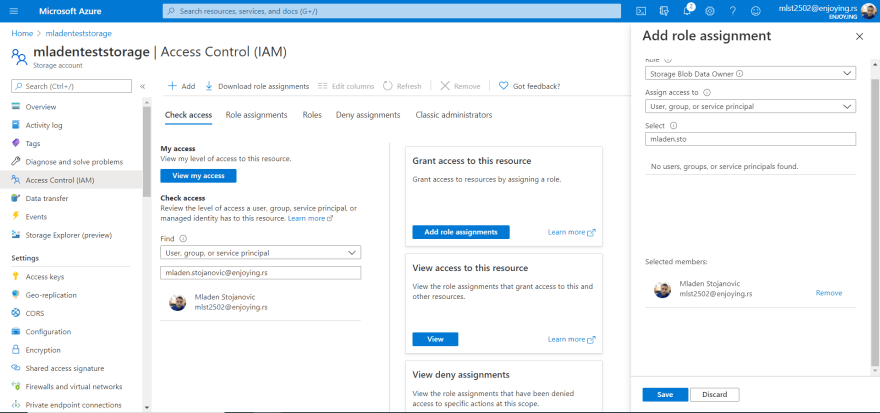The height and width of the screenshot is (413, 880).
Task: Click Got feedback? in toolbar
Action: coord(529,86)
